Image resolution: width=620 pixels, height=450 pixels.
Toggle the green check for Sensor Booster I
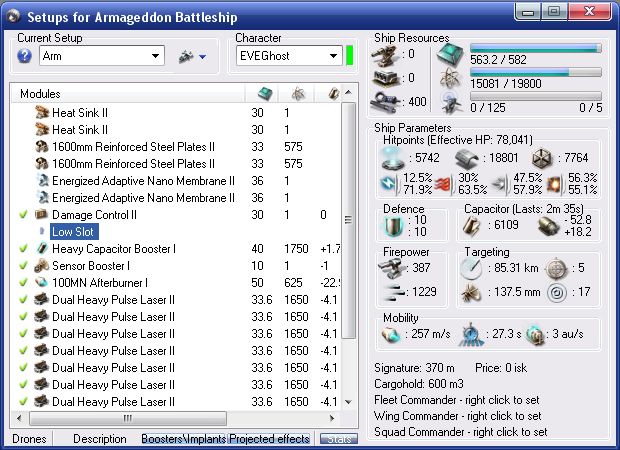click(x=23, y=265)
